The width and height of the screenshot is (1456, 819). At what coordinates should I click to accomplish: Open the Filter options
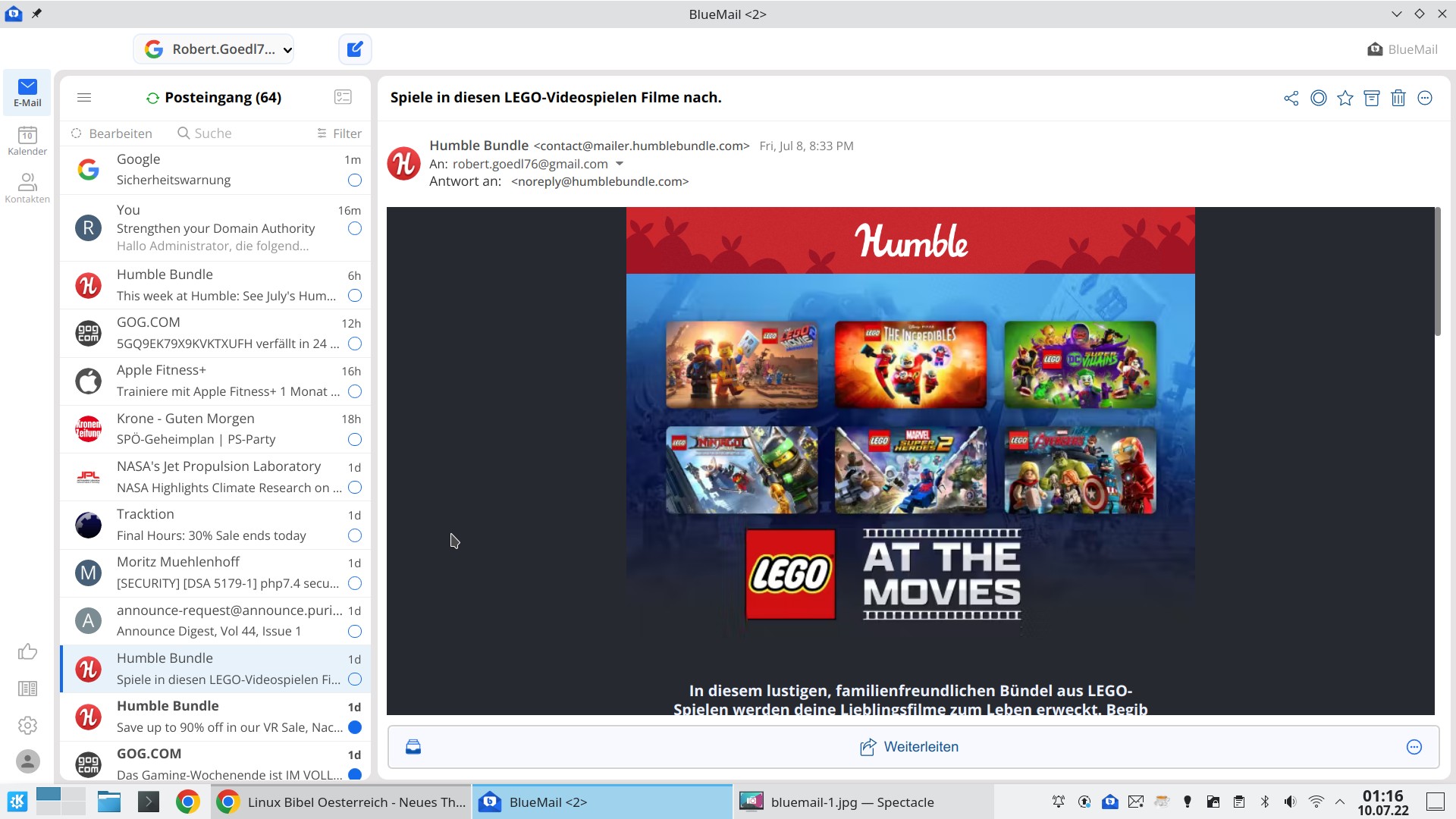(339, 133)
